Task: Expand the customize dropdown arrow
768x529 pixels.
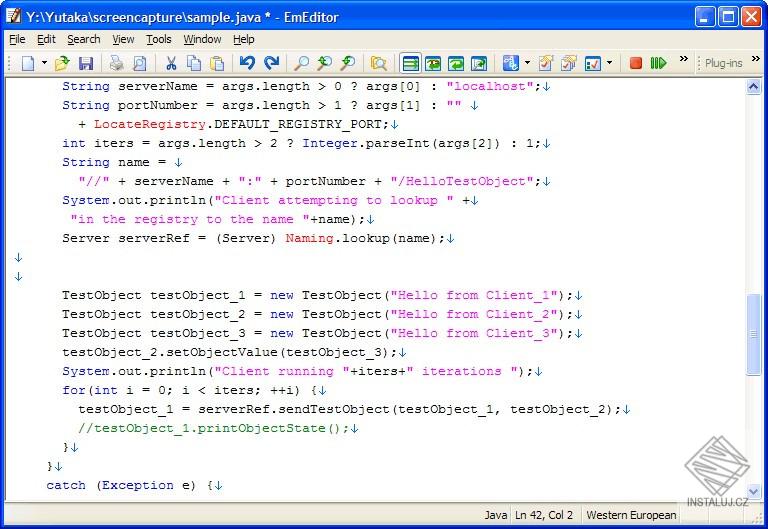Action: coord(609,63)
